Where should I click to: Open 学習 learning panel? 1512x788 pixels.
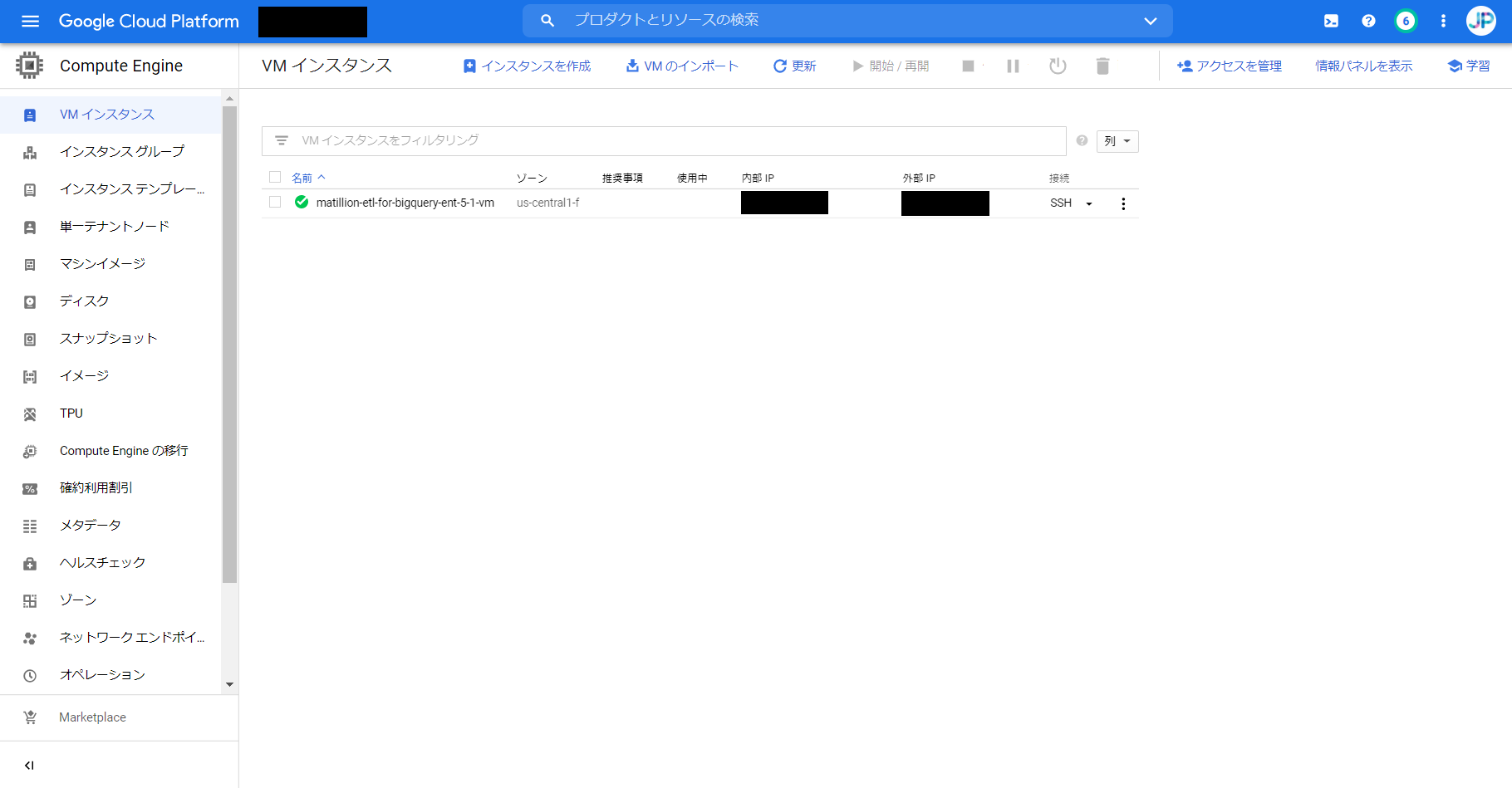(1469, 66)
